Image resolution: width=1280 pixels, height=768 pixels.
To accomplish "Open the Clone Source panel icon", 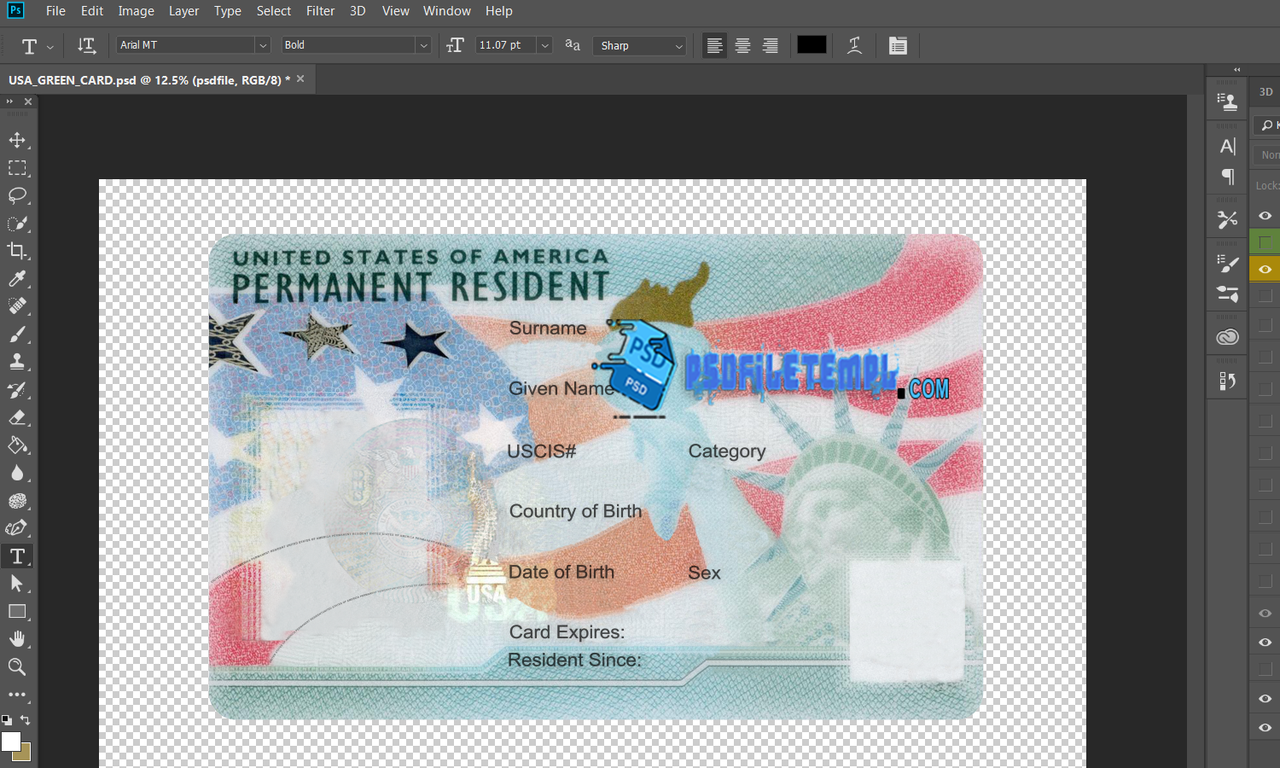I will [x=1227, y=101].
